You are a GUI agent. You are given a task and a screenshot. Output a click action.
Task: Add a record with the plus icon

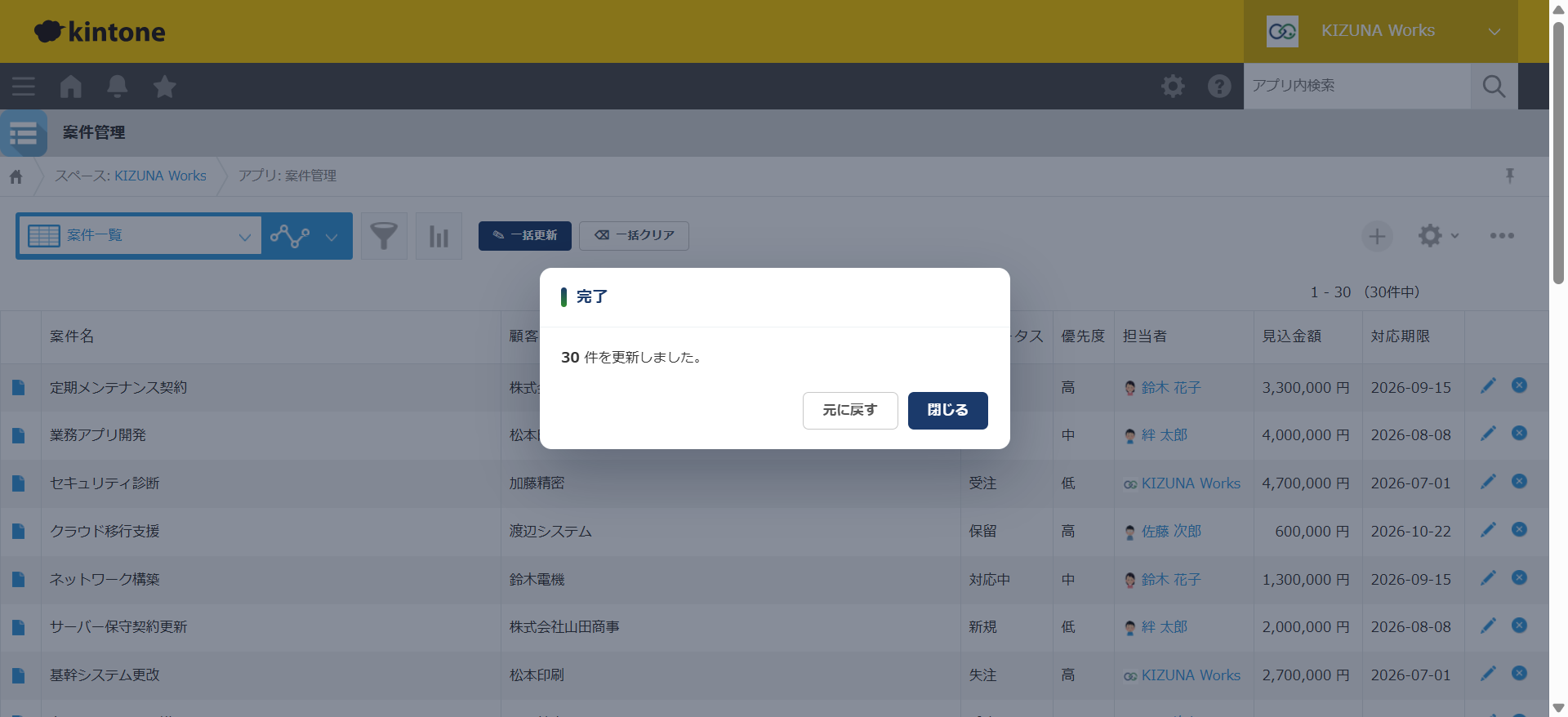click(1377, 236)
